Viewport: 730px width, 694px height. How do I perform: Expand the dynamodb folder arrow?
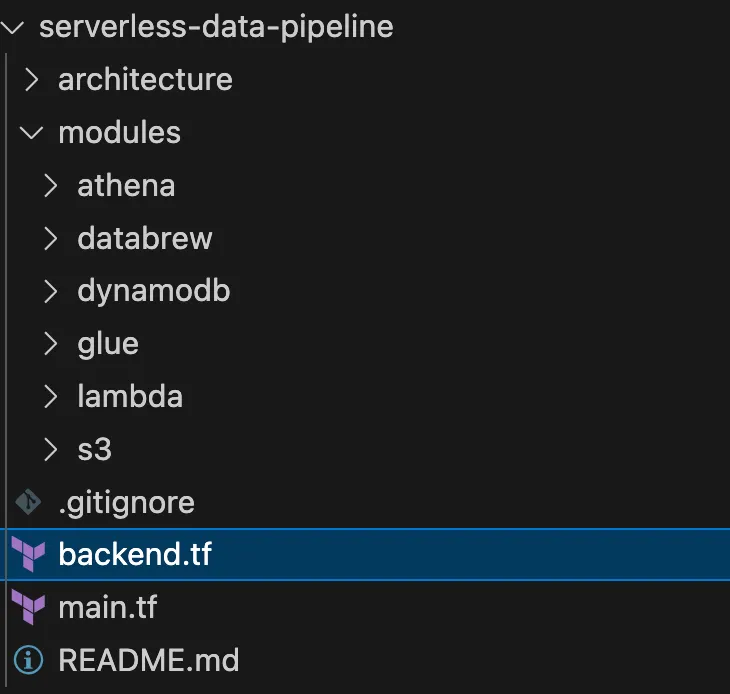tap(52, 291)
